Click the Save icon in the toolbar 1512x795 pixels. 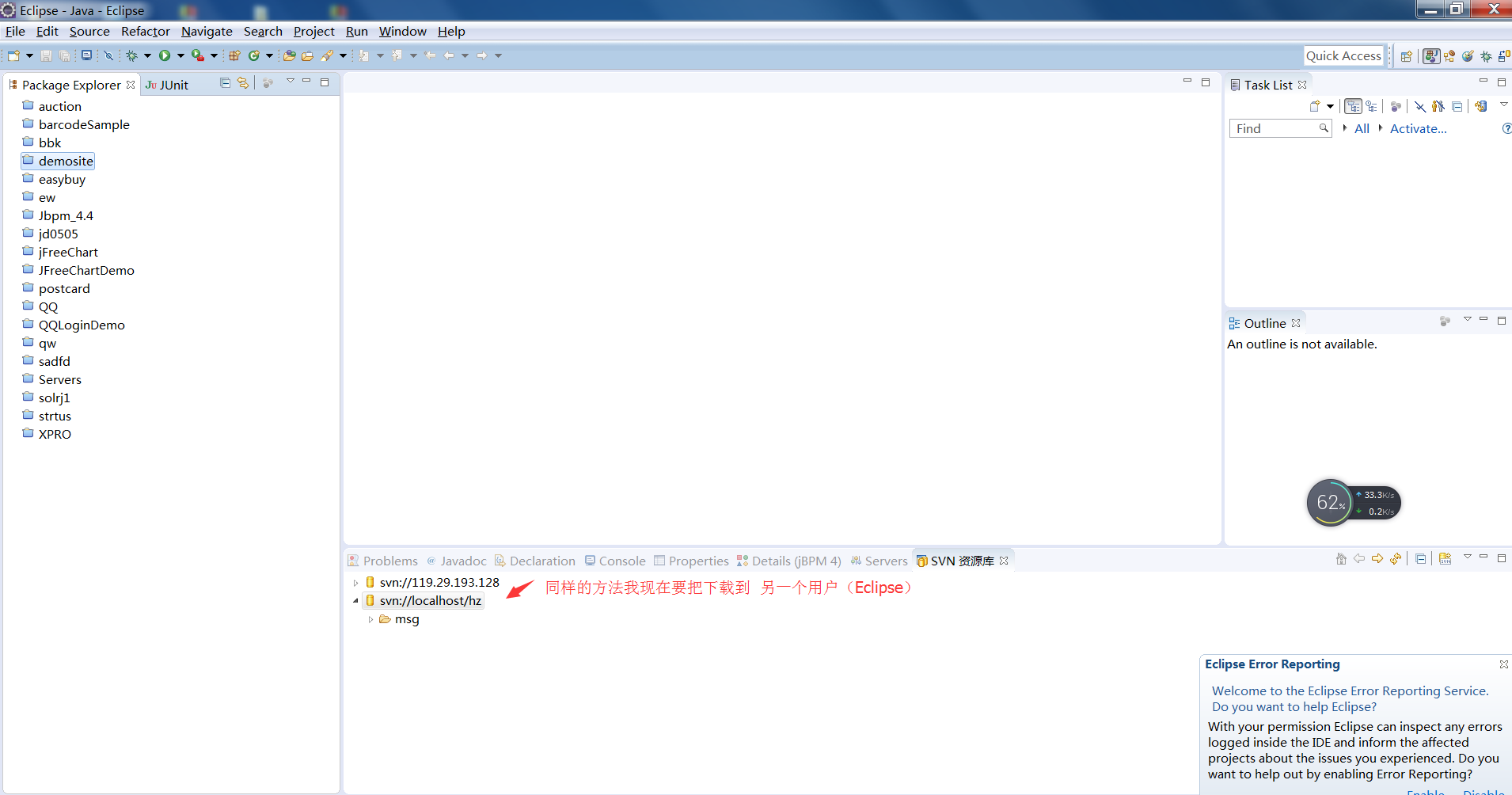(45, 55)
